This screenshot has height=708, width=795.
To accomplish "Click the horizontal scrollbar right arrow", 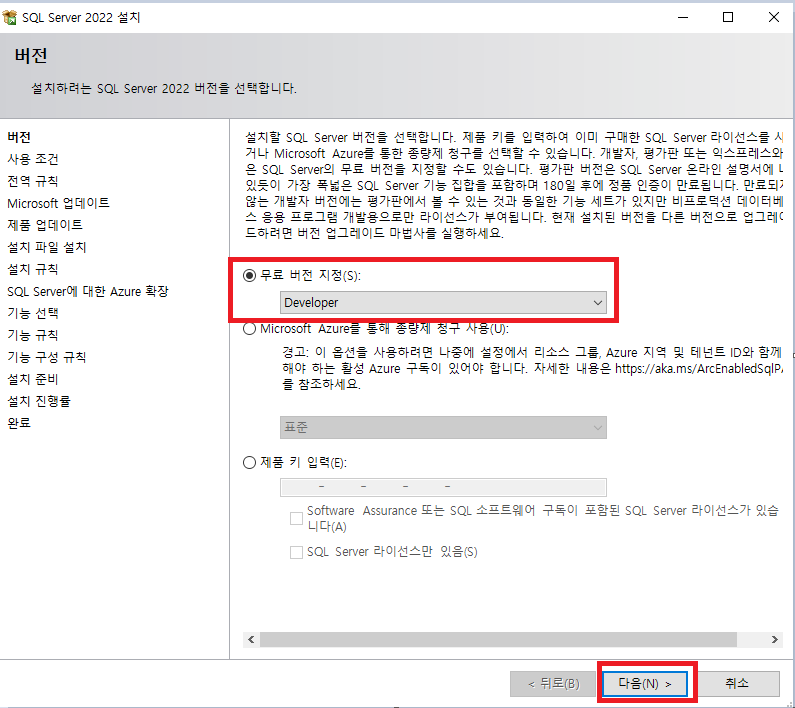I will 775,640.
